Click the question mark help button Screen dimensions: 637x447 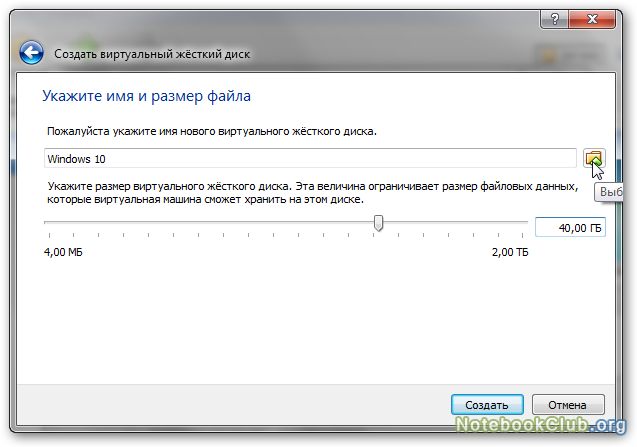[x=555, y=19]
